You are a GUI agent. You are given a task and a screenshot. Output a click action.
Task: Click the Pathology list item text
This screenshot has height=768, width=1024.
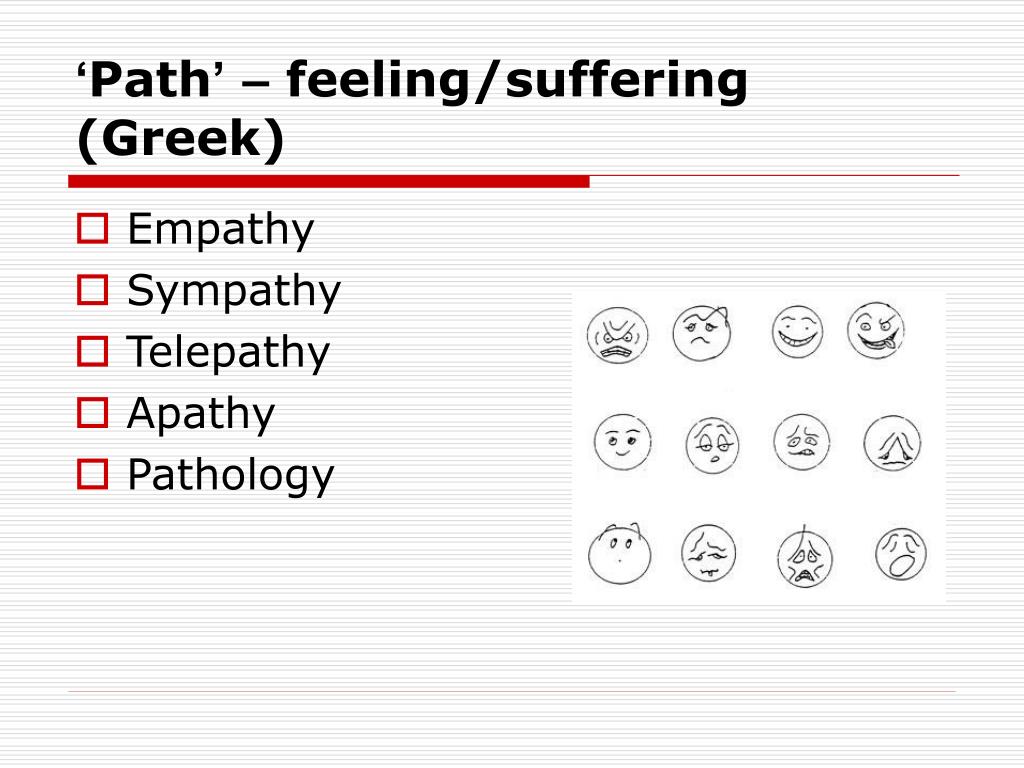click(231, 475)
